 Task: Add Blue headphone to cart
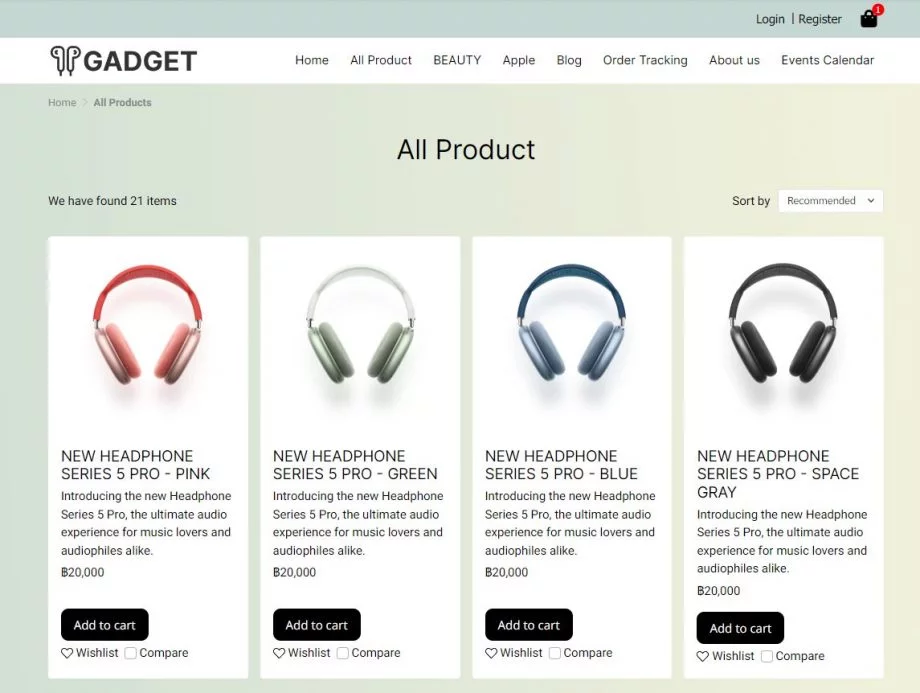tap(529, 625)
